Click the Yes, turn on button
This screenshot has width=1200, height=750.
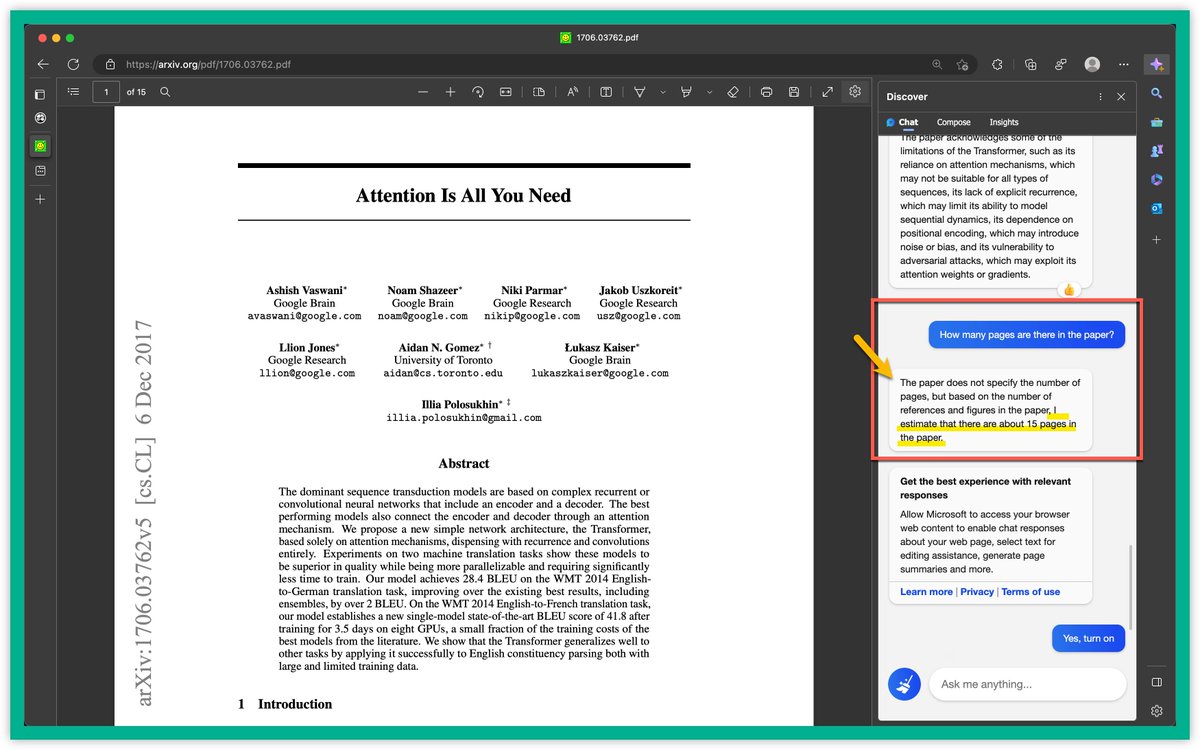[1089, 638]
